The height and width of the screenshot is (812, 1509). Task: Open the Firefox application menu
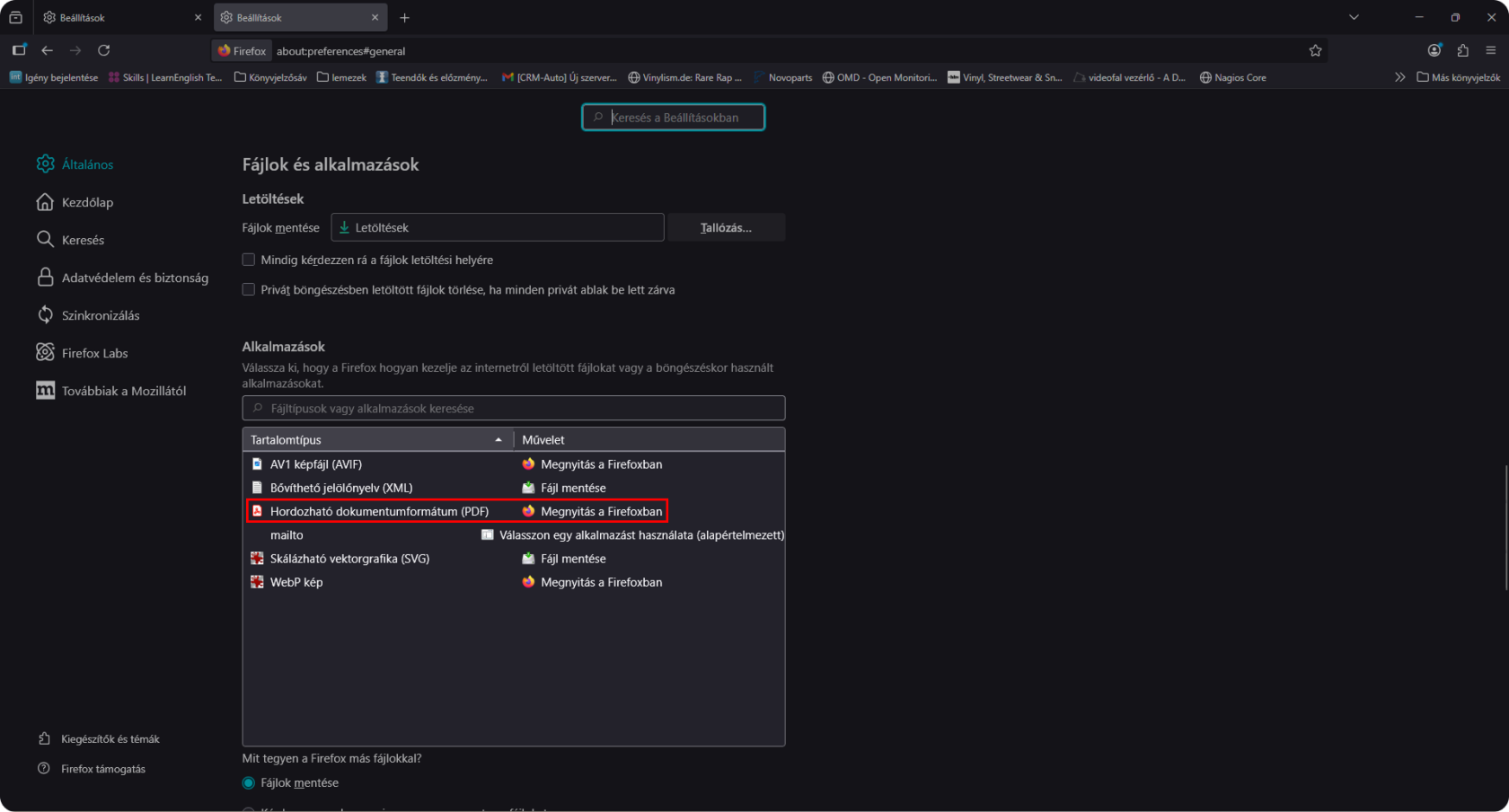1492,50
